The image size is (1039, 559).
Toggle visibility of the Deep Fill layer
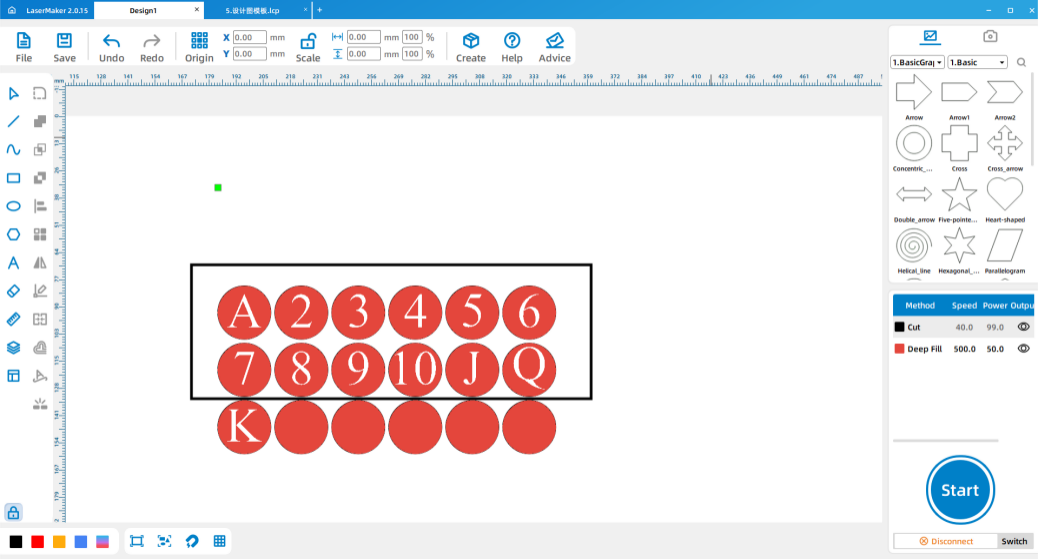1023,348
